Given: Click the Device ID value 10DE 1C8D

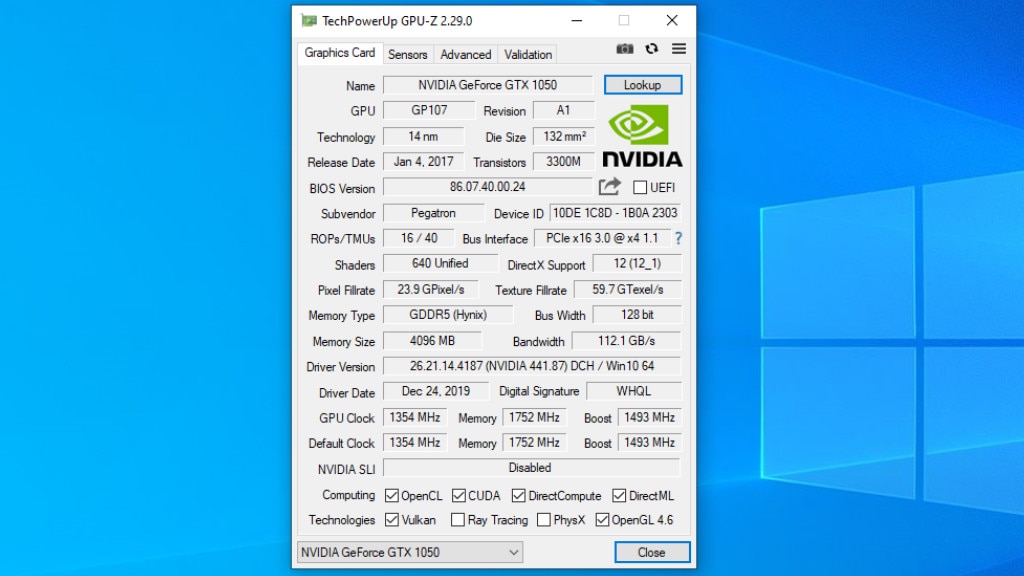Looking at the screenshot, I should [x=615, y=213].
